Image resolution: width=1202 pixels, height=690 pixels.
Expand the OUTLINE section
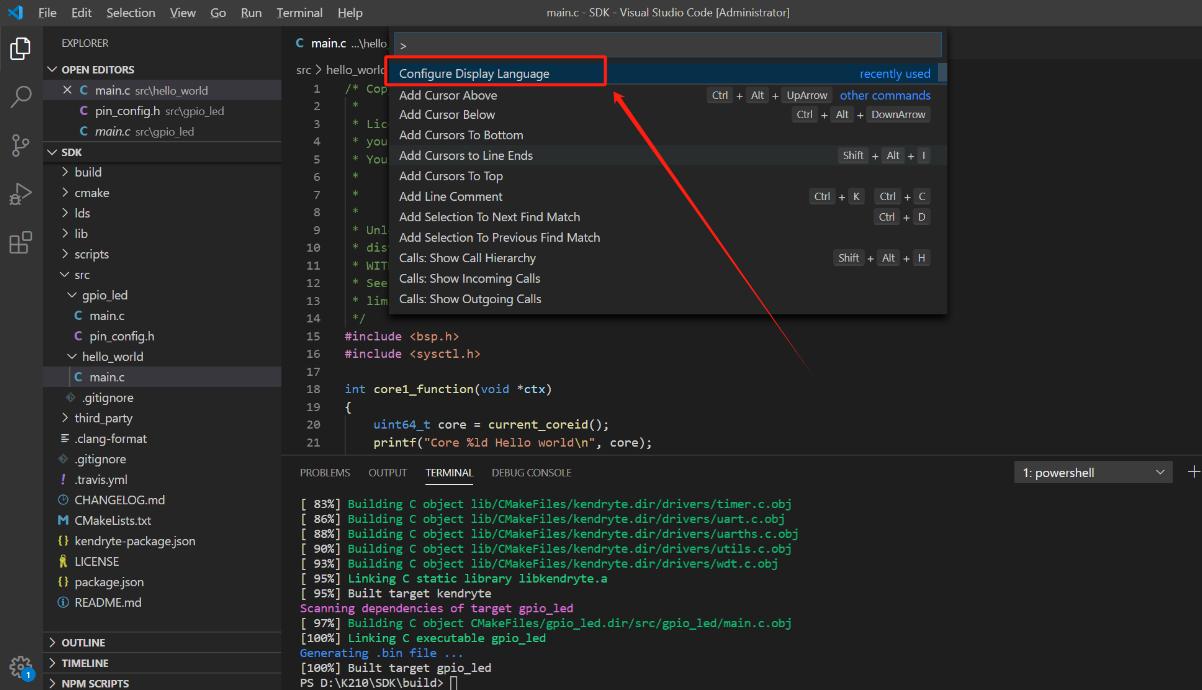point(163,642)
